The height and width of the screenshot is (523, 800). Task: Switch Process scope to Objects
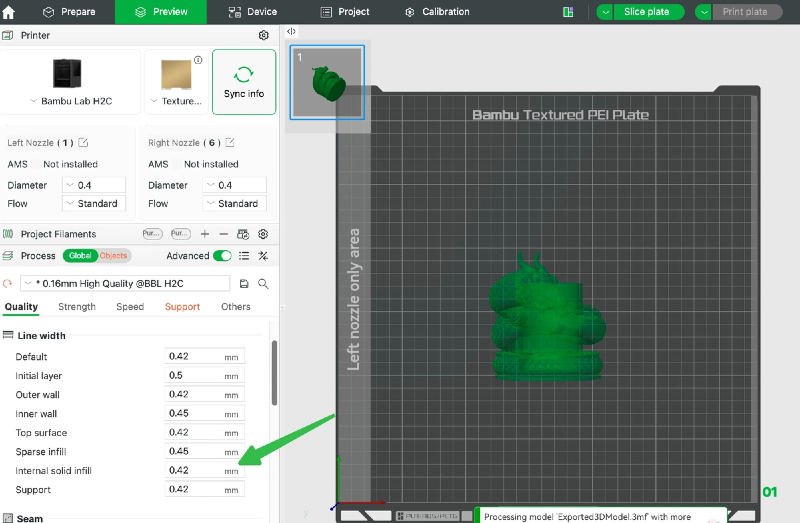pyautogui.click(x=113, y=256)
